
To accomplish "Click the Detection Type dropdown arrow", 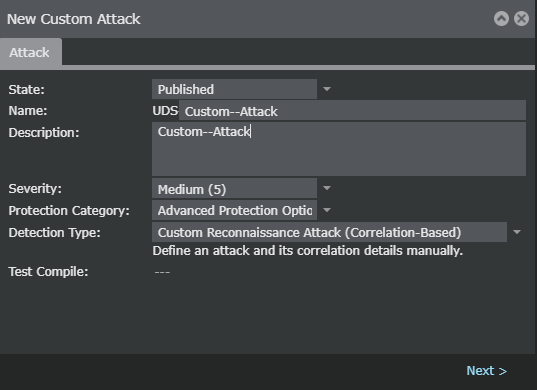I will click(x=517, y=232).
